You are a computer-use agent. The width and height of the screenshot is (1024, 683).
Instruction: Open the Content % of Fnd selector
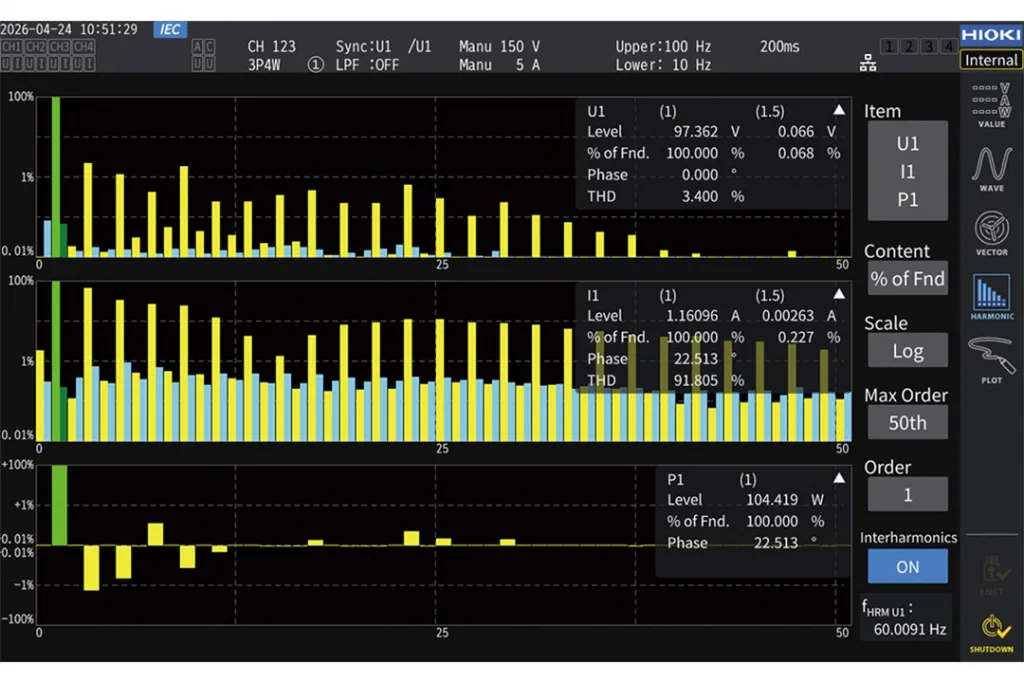[x=907, y=279]
